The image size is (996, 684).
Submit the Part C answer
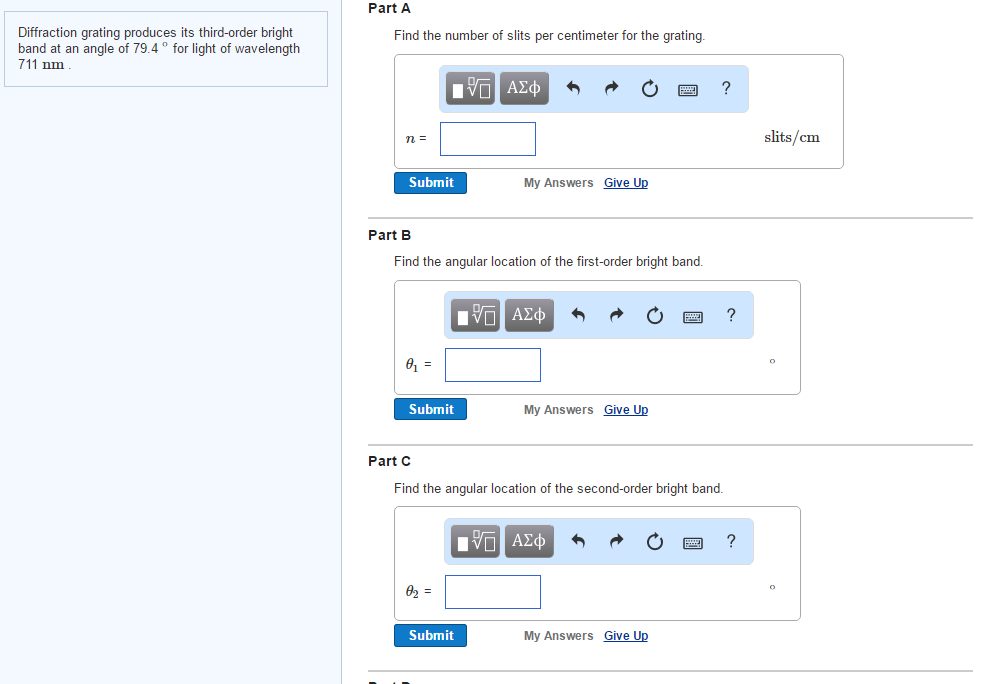(430, 636)
